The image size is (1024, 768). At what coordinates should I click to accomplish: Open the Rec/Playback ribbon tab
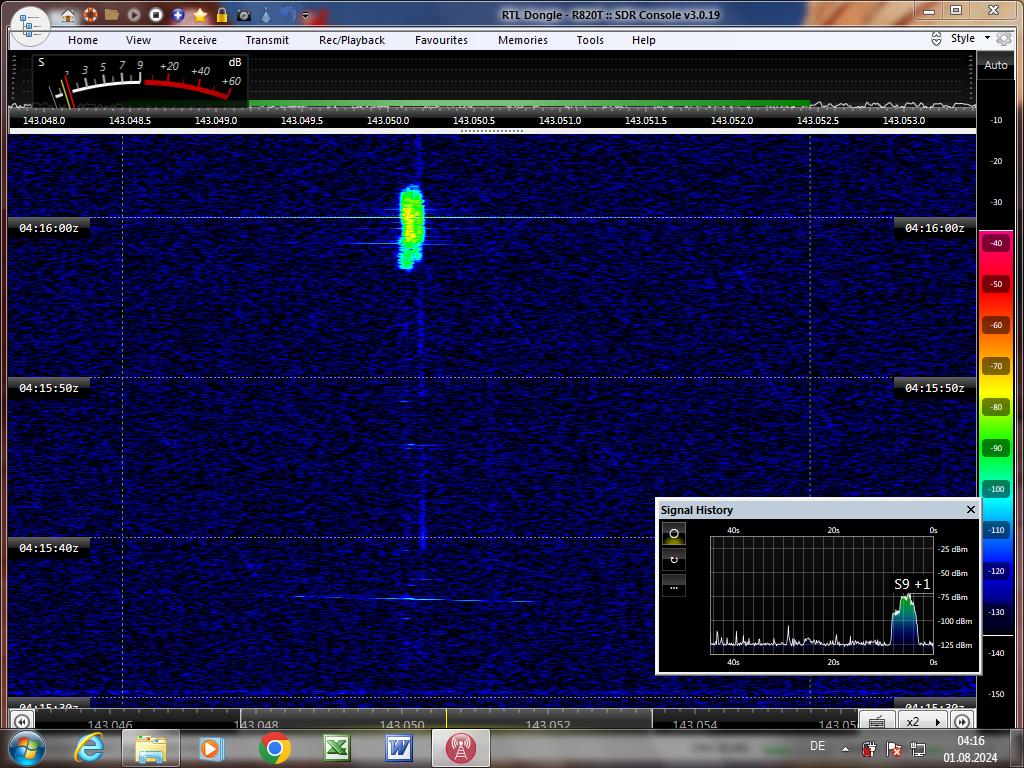(352, 40)
